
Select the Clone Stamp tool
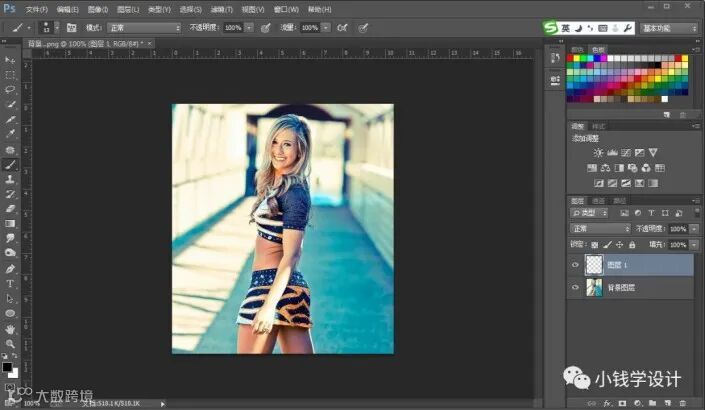[10, 179]
